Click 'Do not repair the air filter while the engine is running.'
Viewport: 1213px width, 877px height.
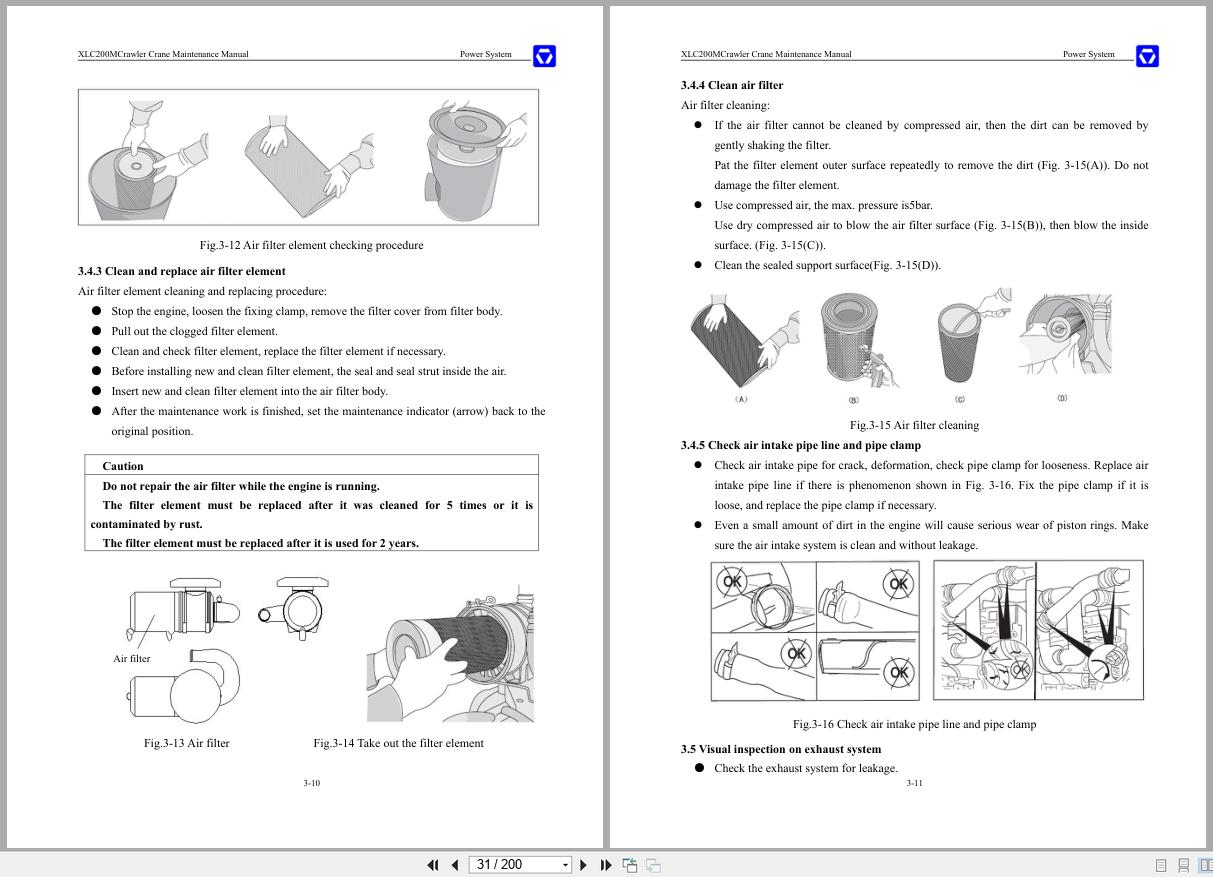241,486
